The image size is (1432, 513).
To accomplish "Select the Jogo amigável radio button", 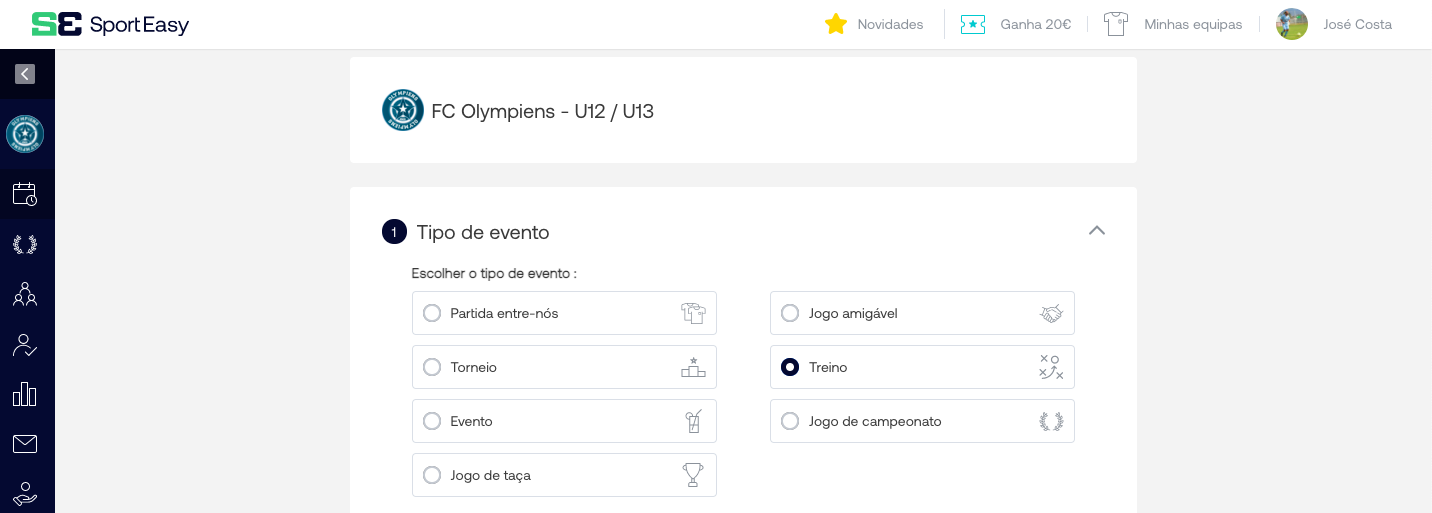I will [790, 313].
